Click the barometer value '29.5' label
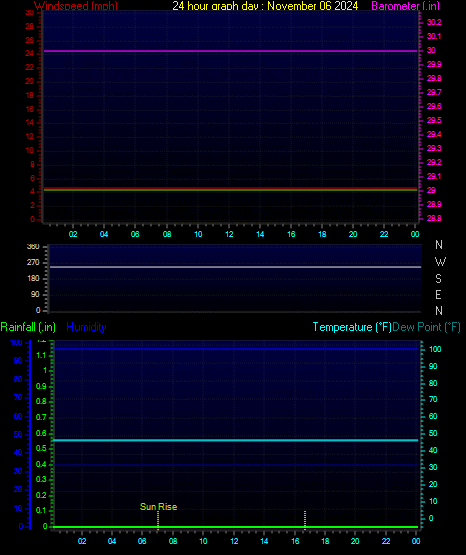Image resolution: width=466 pixels, height=555 pixels. [x=434, y=120]
